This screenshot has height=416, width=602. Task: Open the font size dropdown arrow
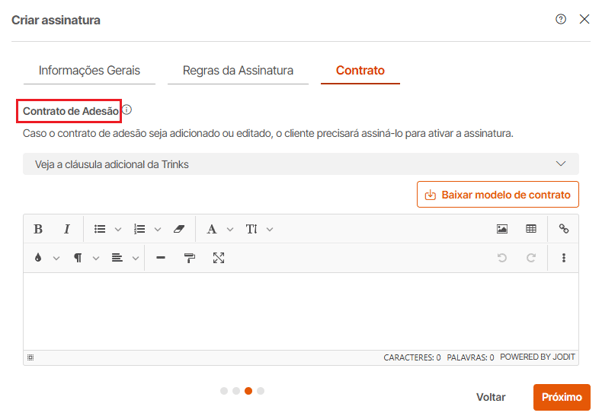pos(270,229)
